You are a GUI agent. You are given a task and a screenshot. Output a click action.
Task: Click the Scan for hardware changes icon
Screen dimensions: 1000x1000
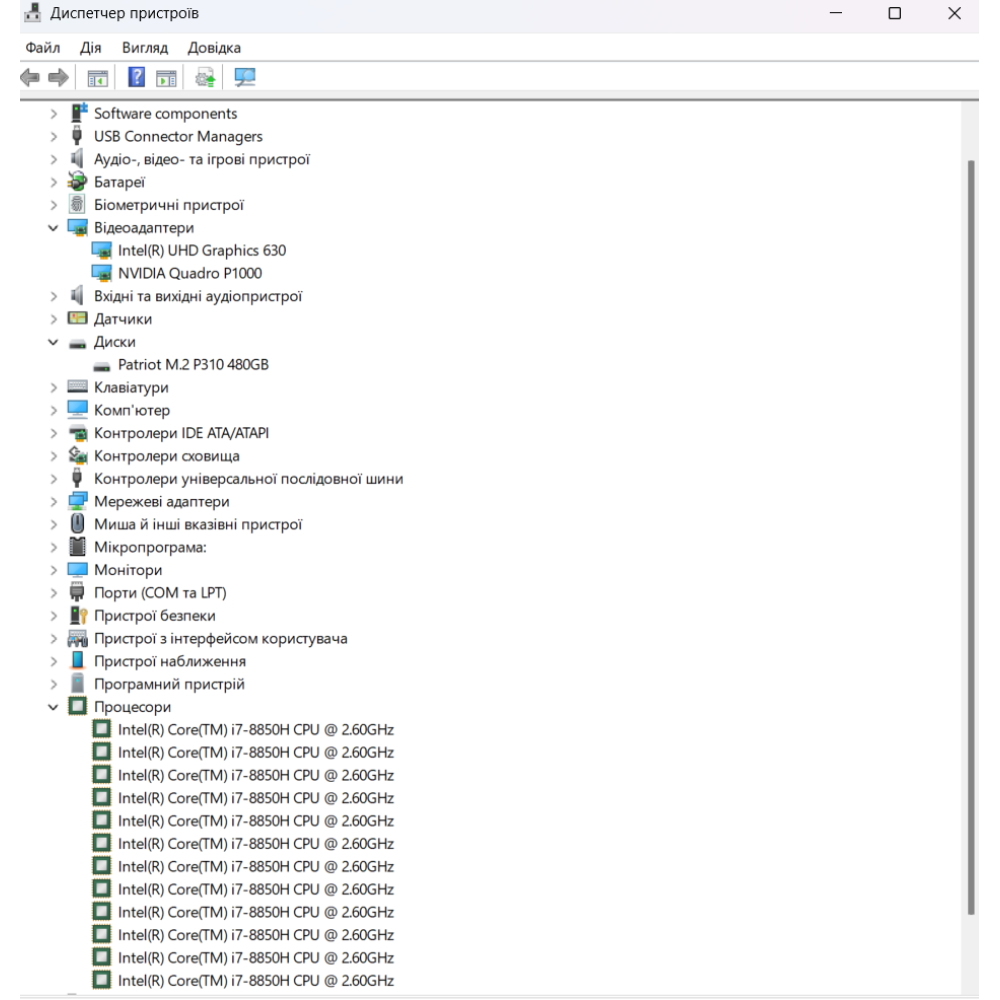pos(244,77)
